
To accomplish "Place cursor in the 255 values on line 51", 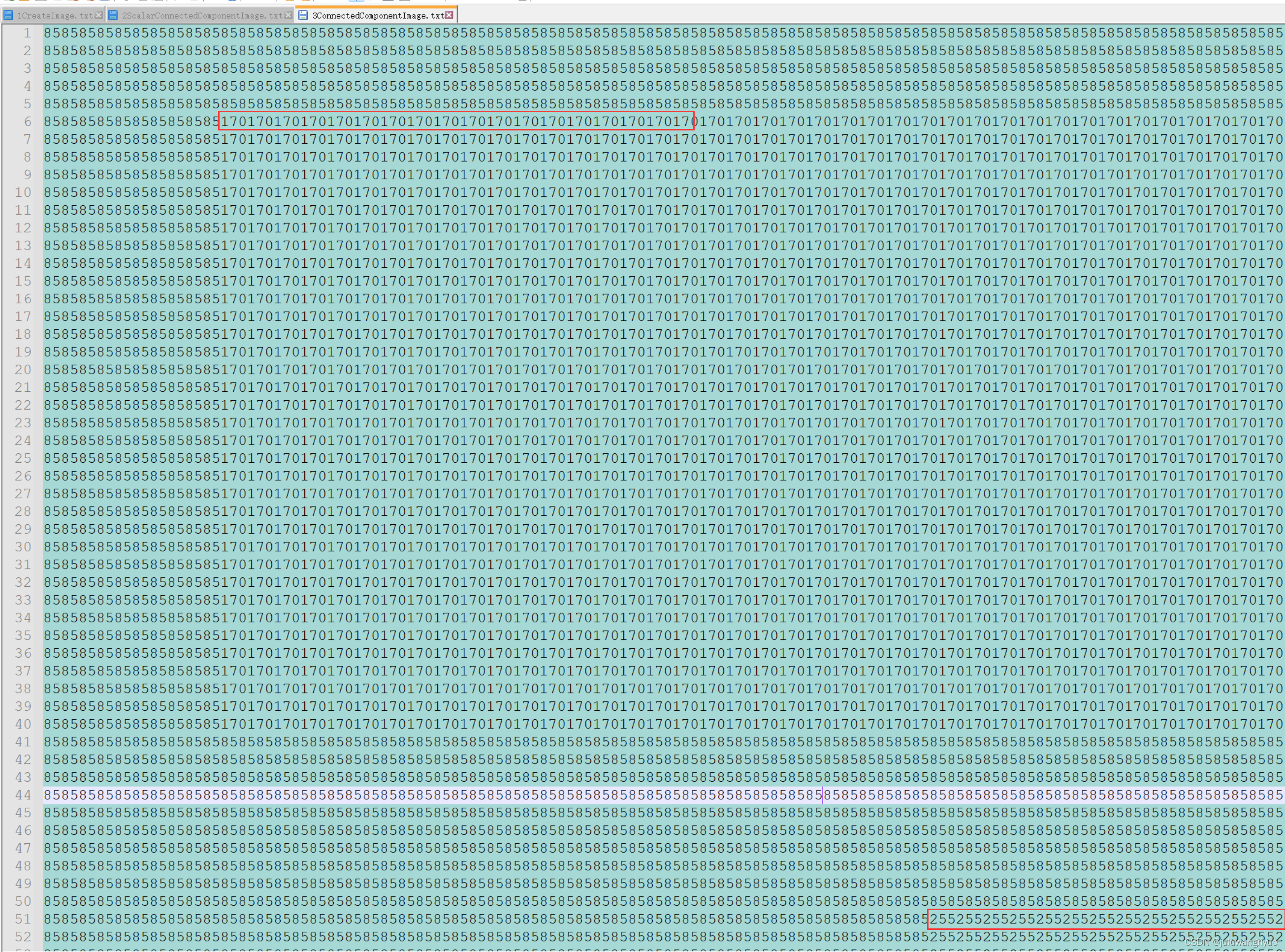I will [x=1106, y=919].
